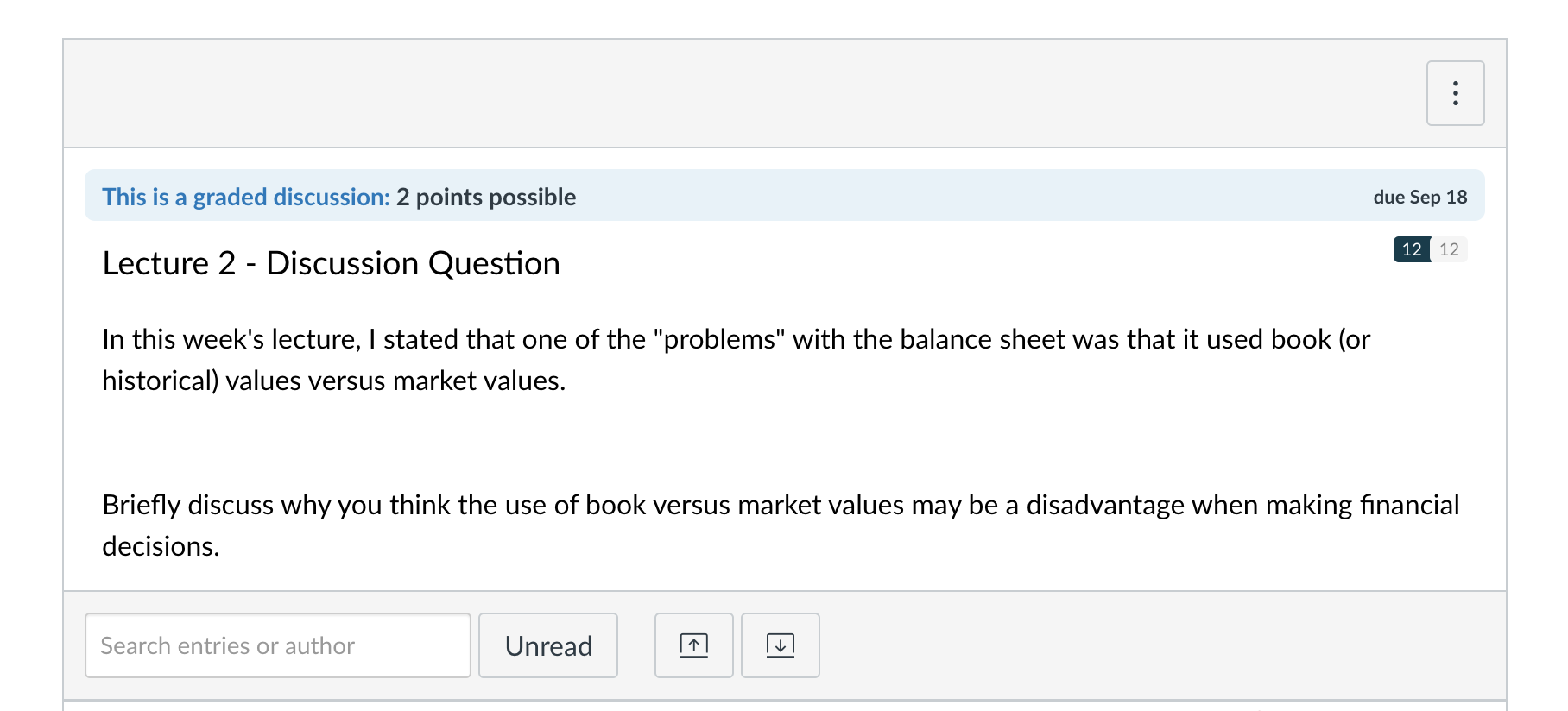1568x711 pixels.
Task: Click the Search entries or author field
Action: coord(276,645)
